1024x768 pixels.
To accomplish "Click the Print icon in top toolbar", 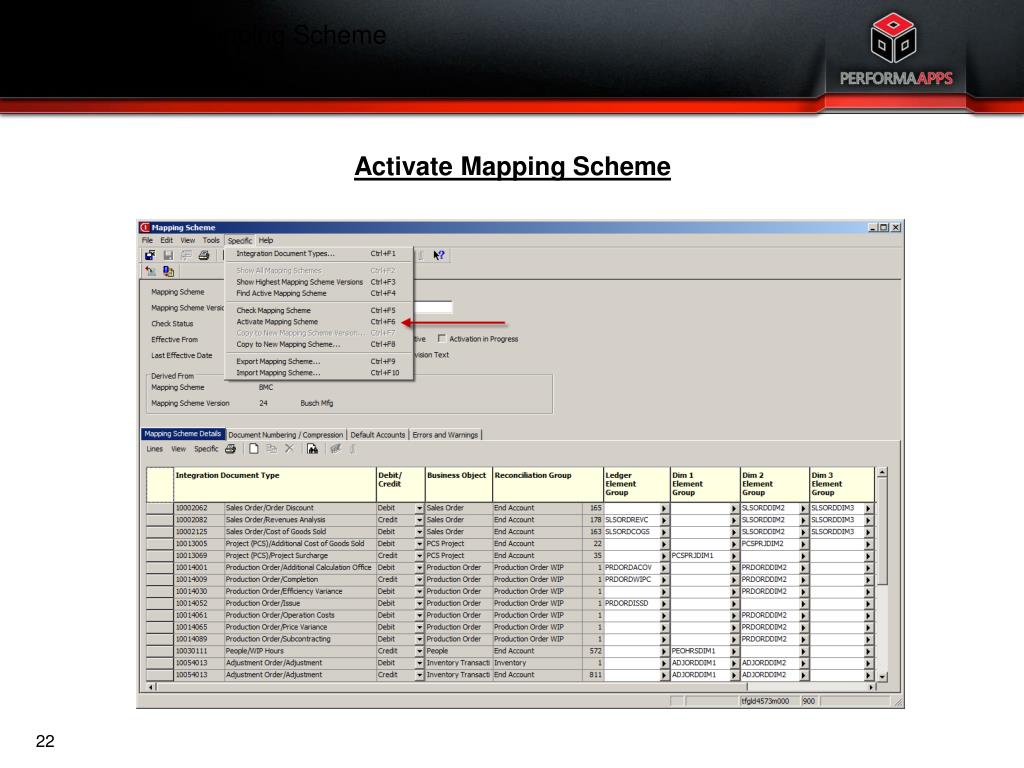I will click(204, 255).
